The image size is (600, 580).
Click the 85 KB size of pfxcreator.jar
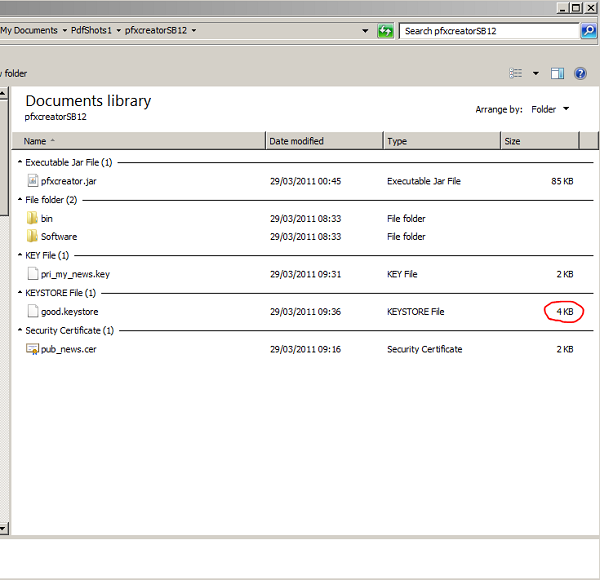pyautogui.click(x=562, y=181)
